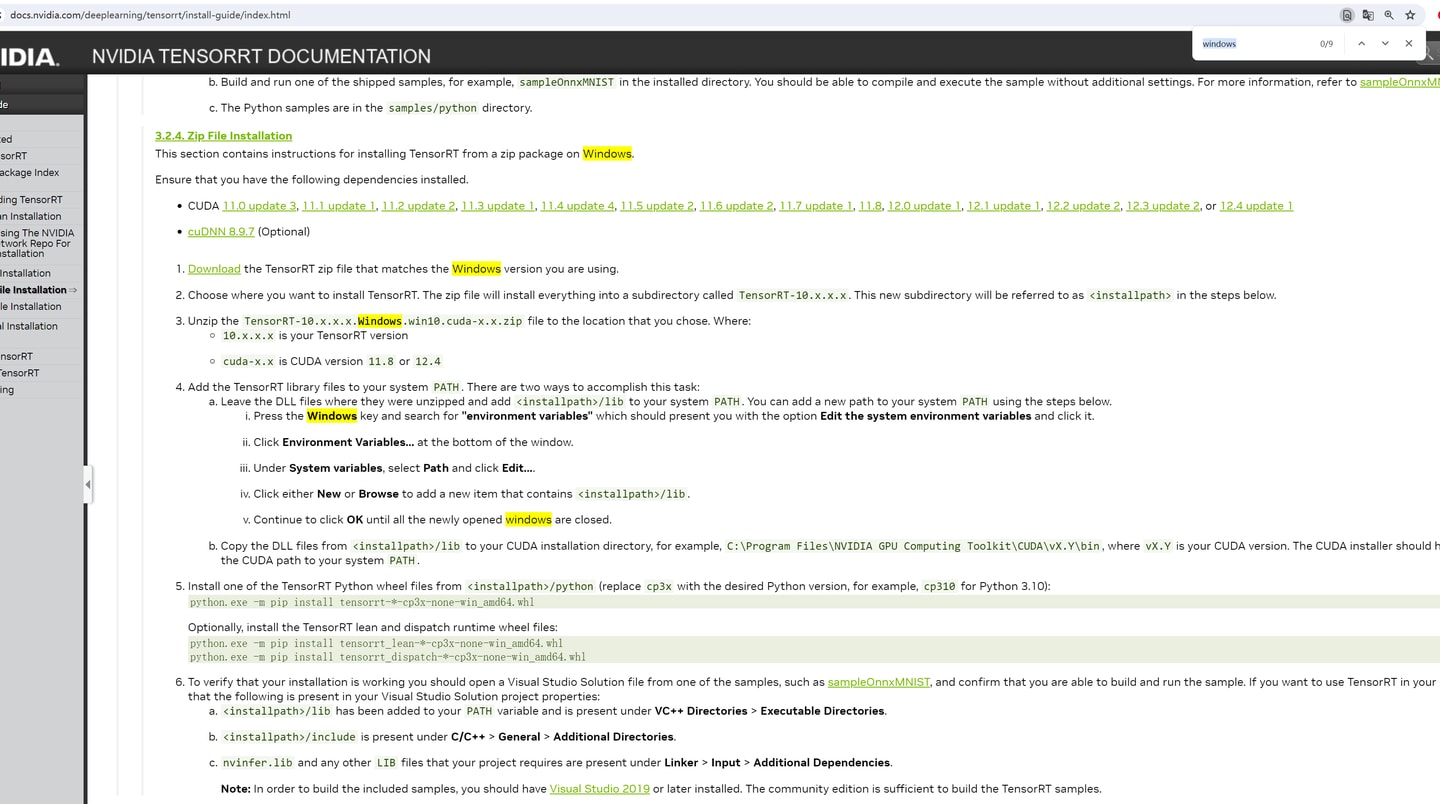1440x804 pixels.
Task: Open the page search icon in address bar
Action: [x=1347, y=15]
